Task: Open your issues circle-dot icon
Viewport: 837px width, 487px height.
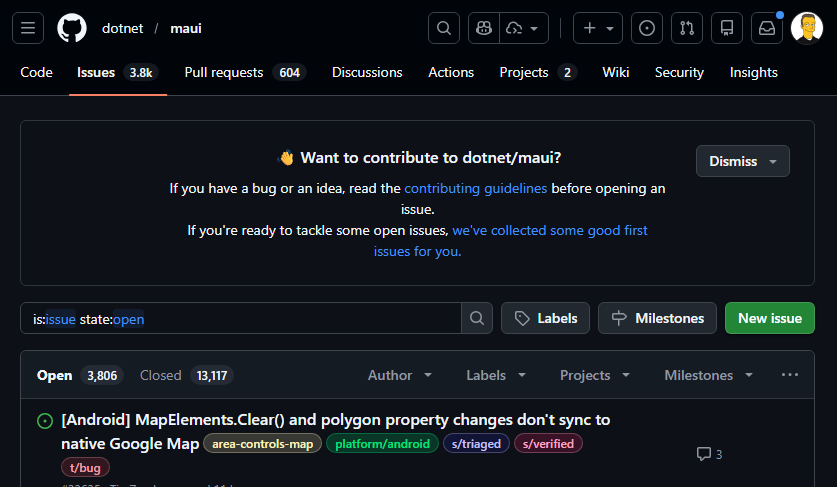Action: point(646,28)
